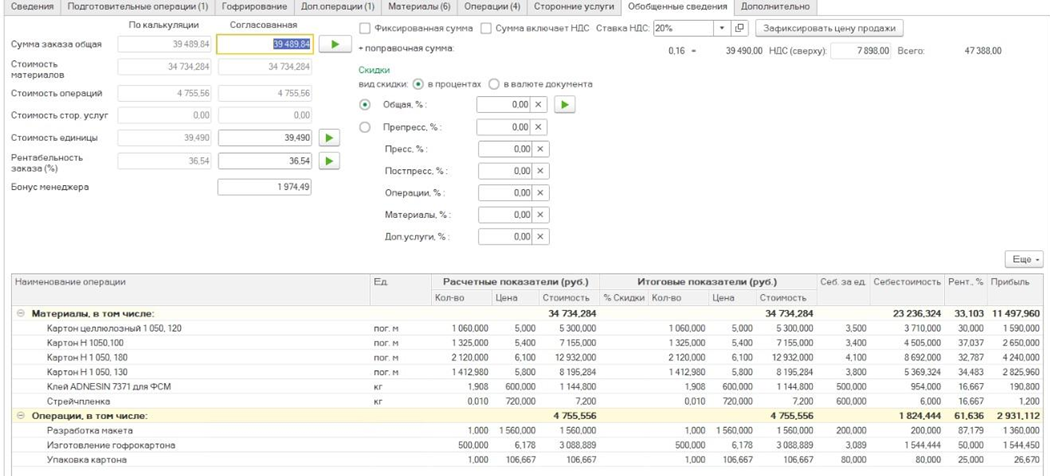Click the Наименование операции column header
1050x476 pixels.
(191, 289)
